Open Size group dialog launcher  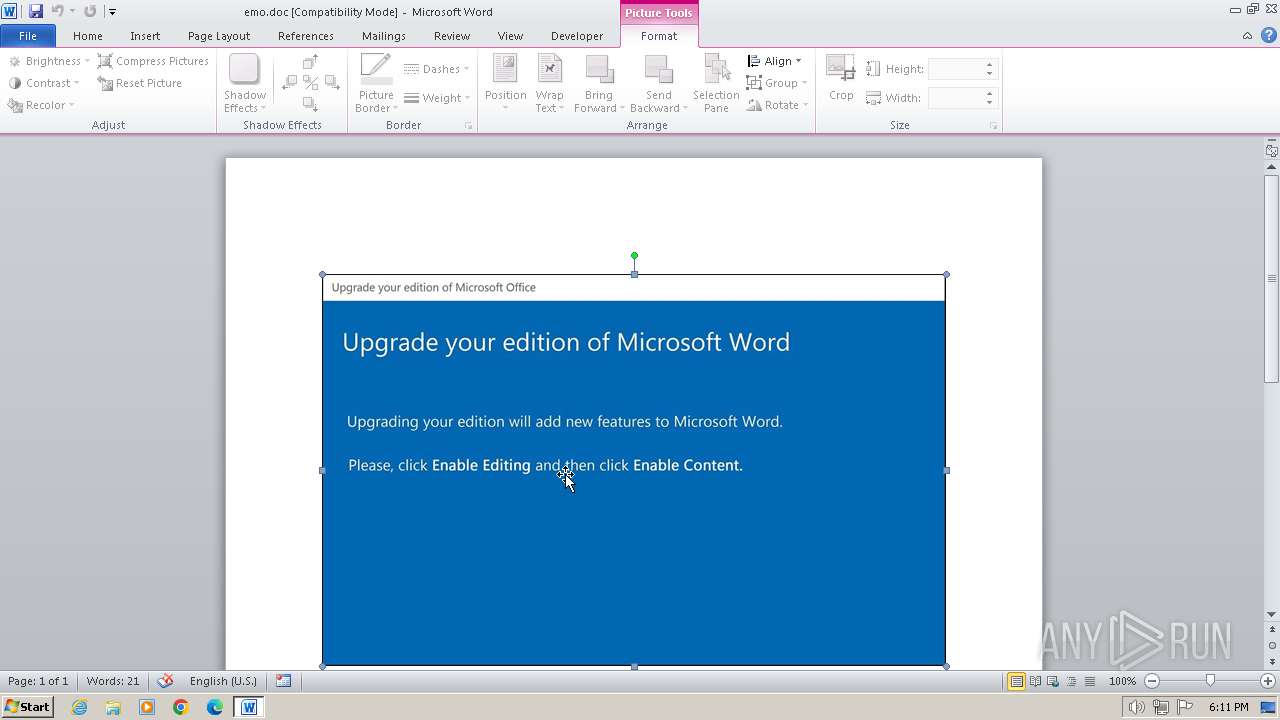[994, 126]
